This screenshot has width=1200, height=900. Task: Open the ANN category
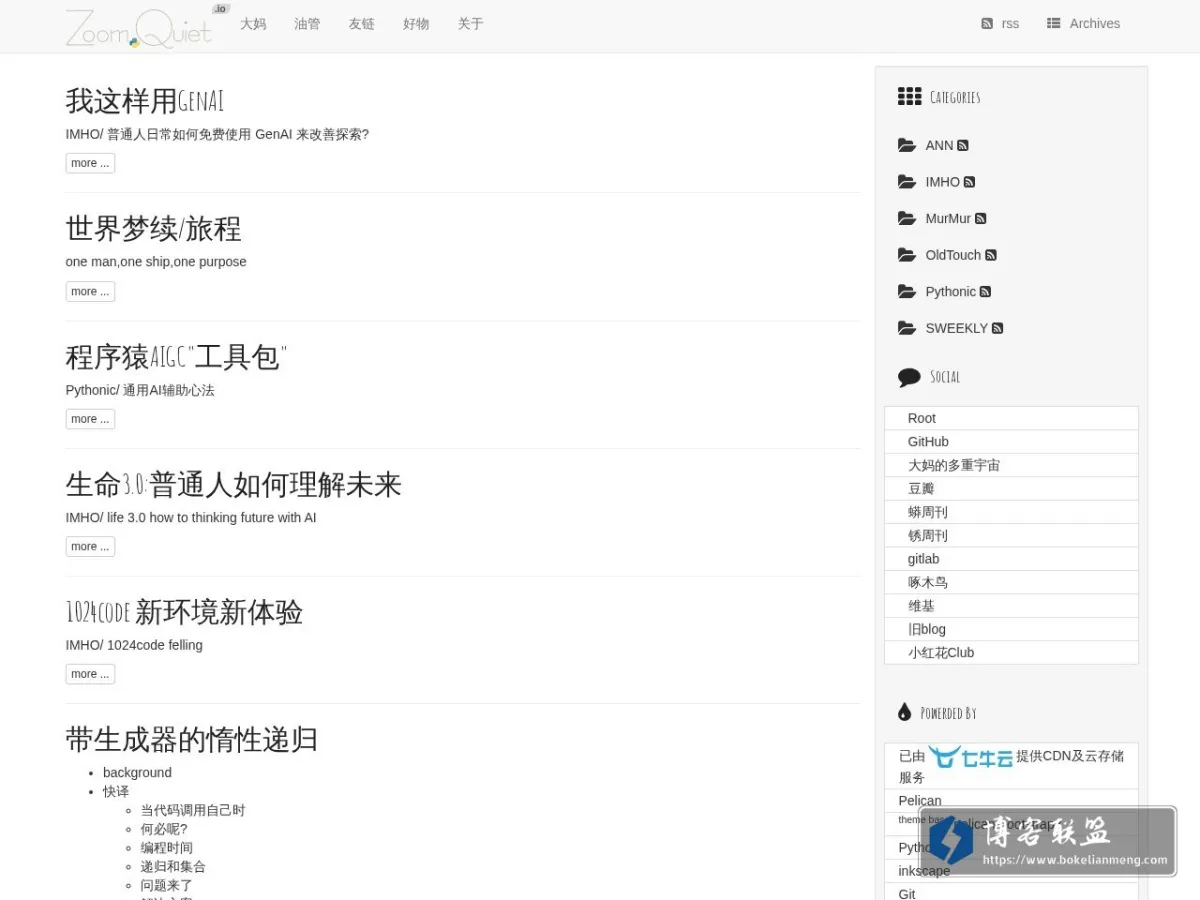(939, 146)
